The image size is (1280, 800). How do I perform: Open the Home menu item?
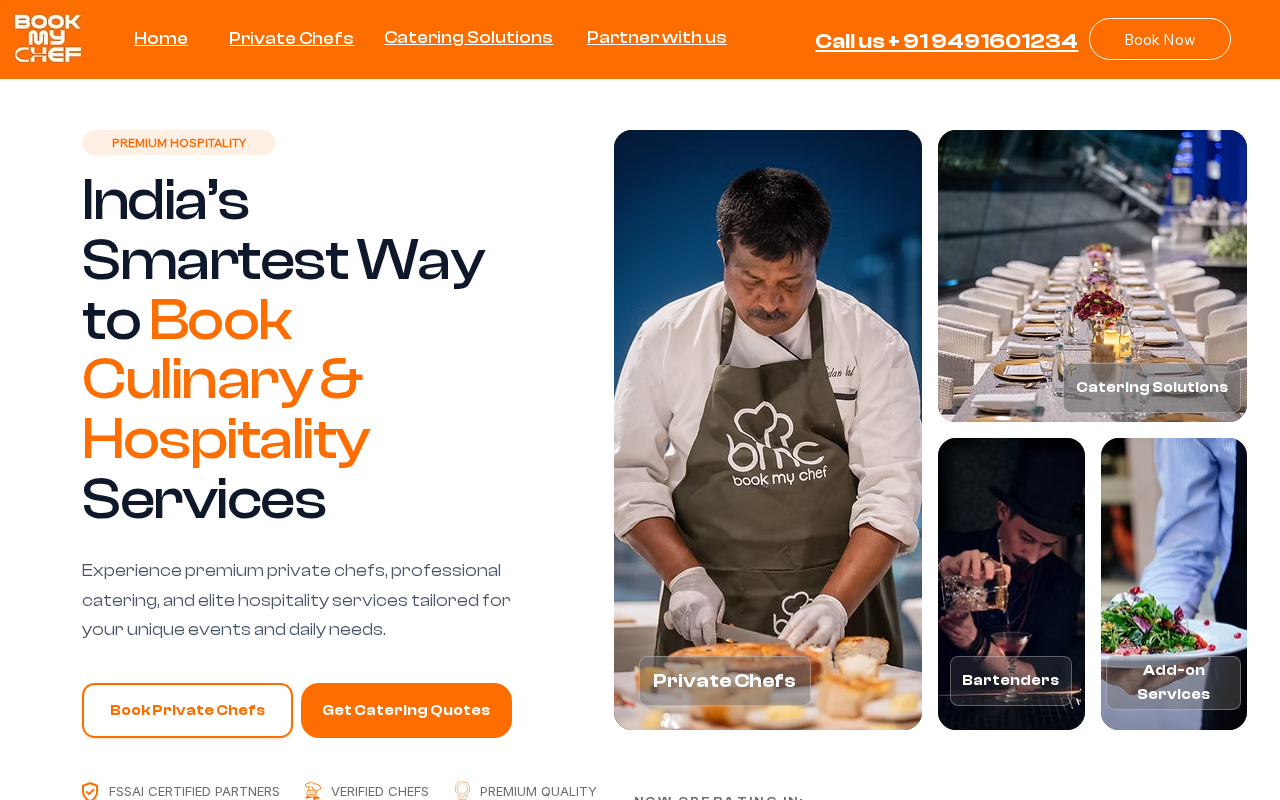coord(161,39)
